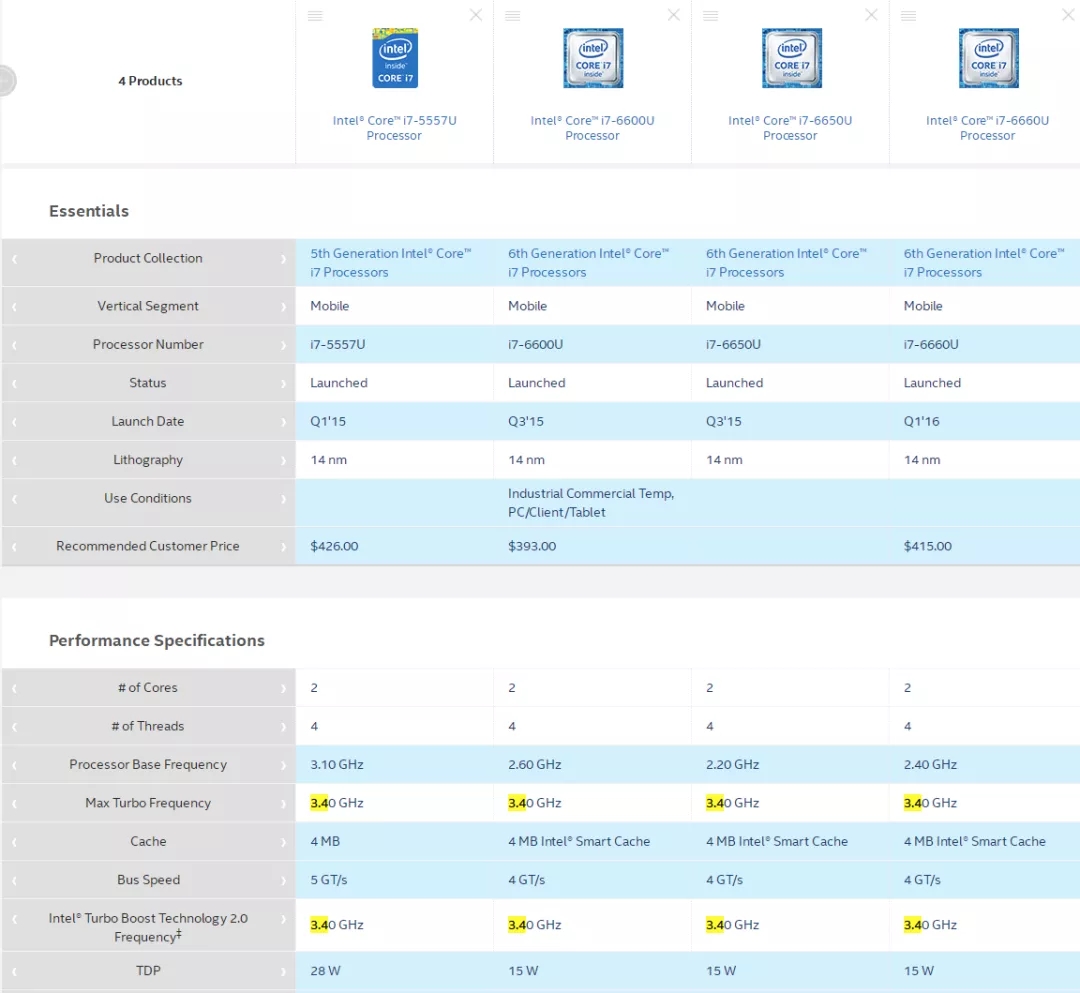Click the i7-5557U Intel badge image
The width and height of the screenshot is (1080, 993).
click(395, 58)
